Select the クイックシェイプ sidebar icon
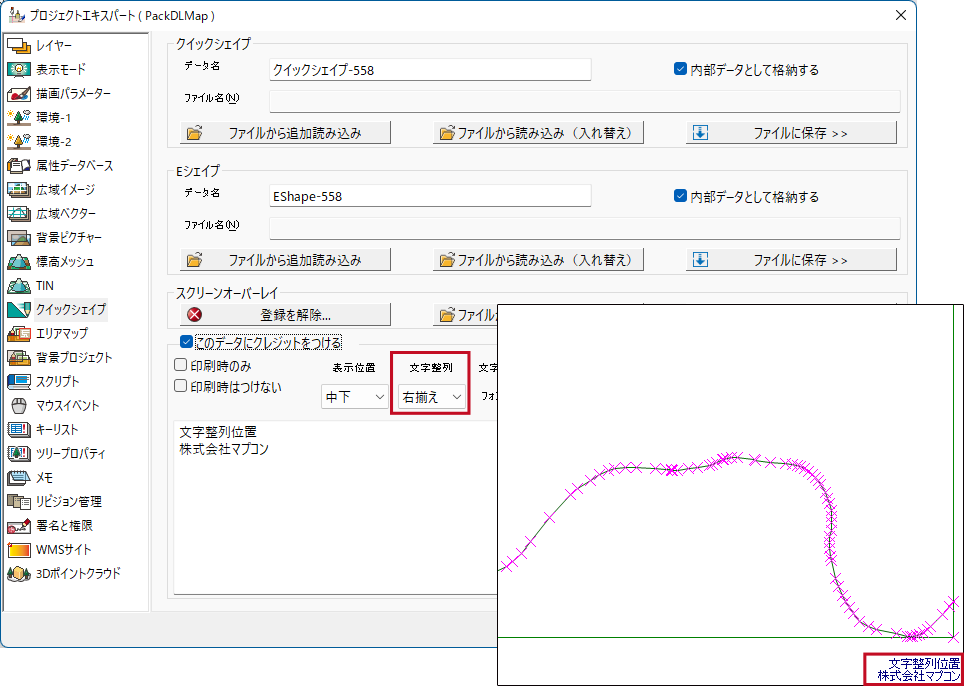This screenshot has height=686, width=964. click(18, 309)
